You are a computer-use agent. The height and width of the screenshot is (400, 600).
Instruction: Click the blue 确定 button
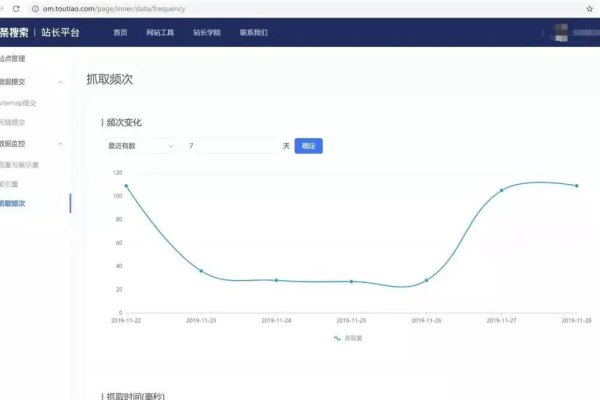[308, 146]
